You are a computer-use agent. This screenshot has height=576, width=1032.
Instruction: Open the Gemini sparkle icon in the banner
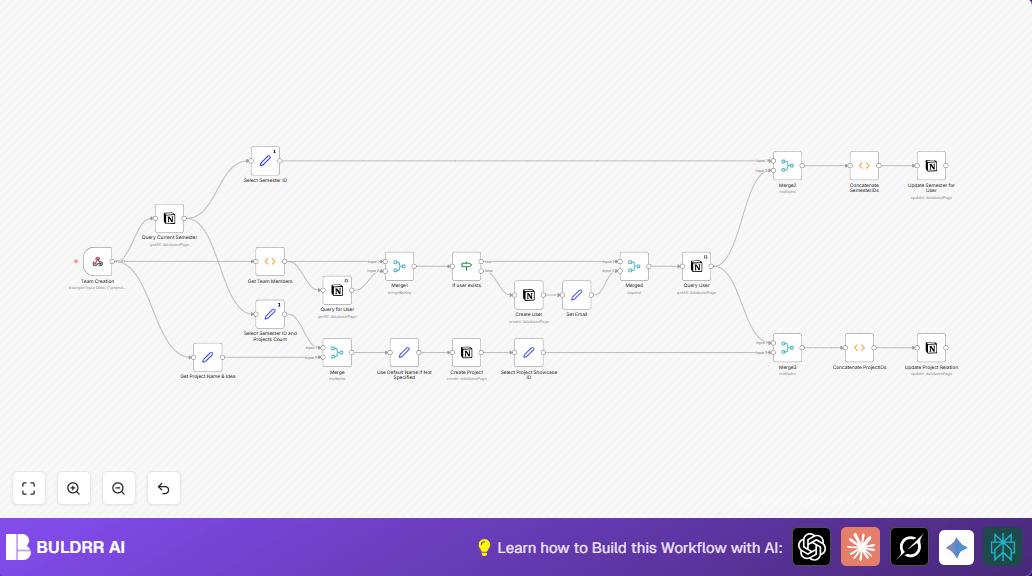click(x=956, y=546)
